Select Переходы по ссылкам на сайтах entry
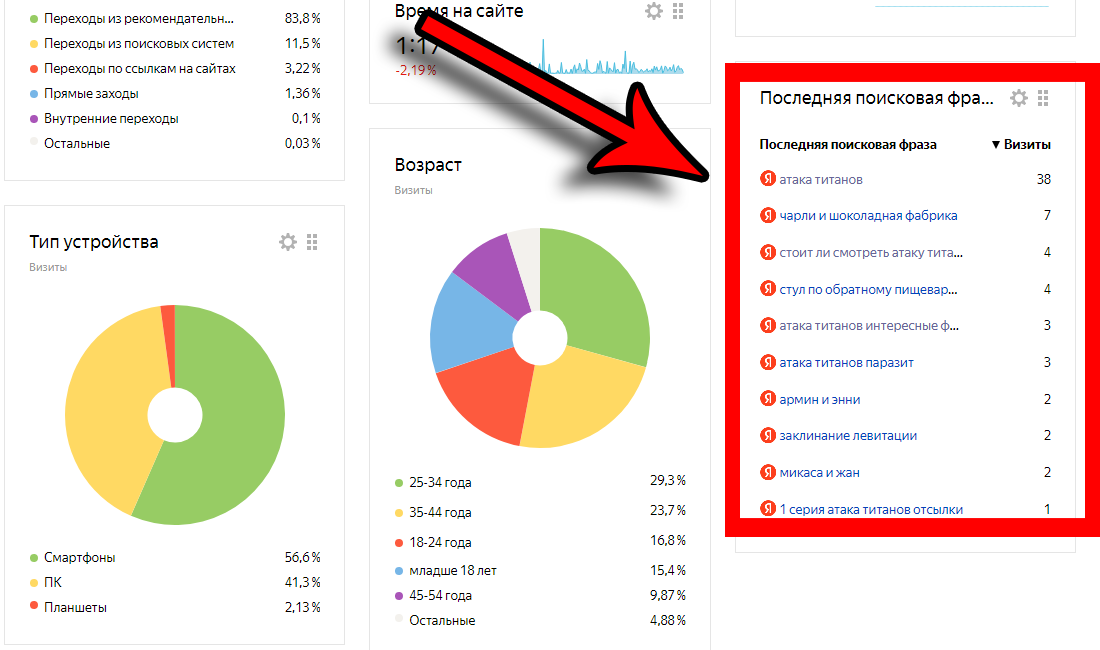Screen dimensions: 1100x650 140,69
